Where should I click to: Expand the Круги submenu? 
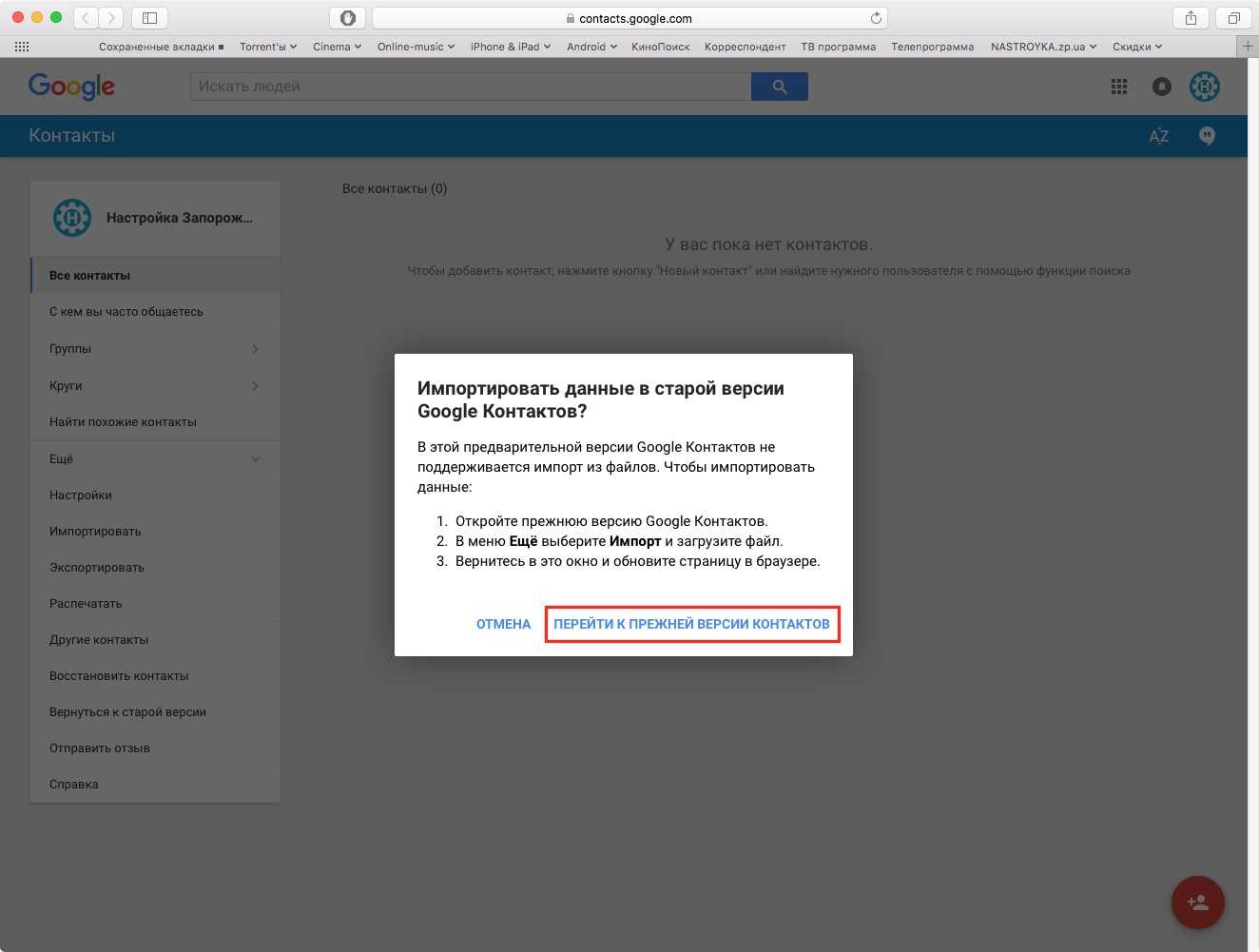coord(255,386)
